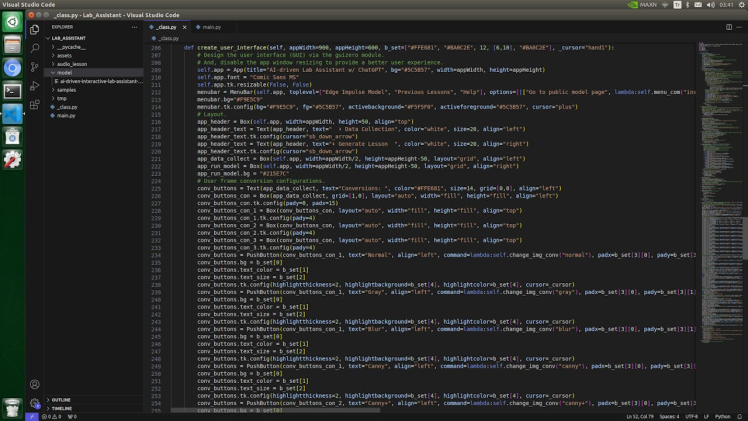The height and width of the screenshot is (421, 748).
Task: Open the Extensions view
Action: click(35, 104)
